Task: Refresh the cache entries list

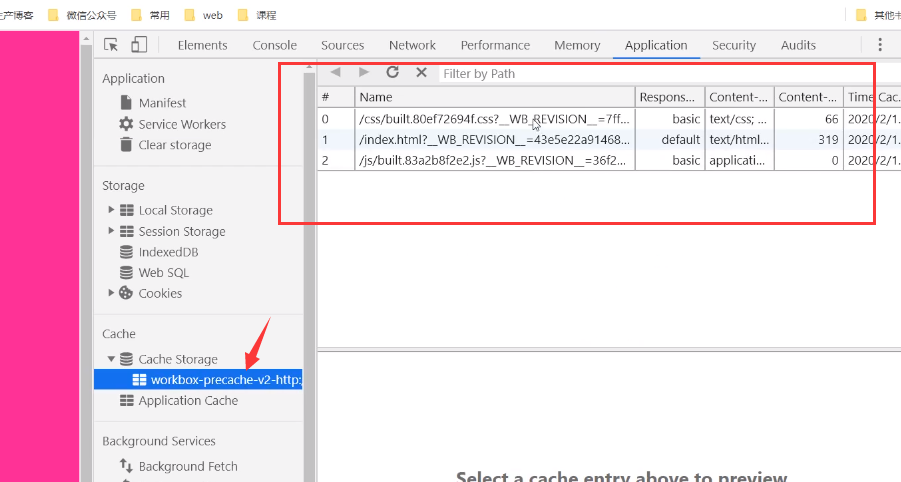Action: tap(392, 72)
